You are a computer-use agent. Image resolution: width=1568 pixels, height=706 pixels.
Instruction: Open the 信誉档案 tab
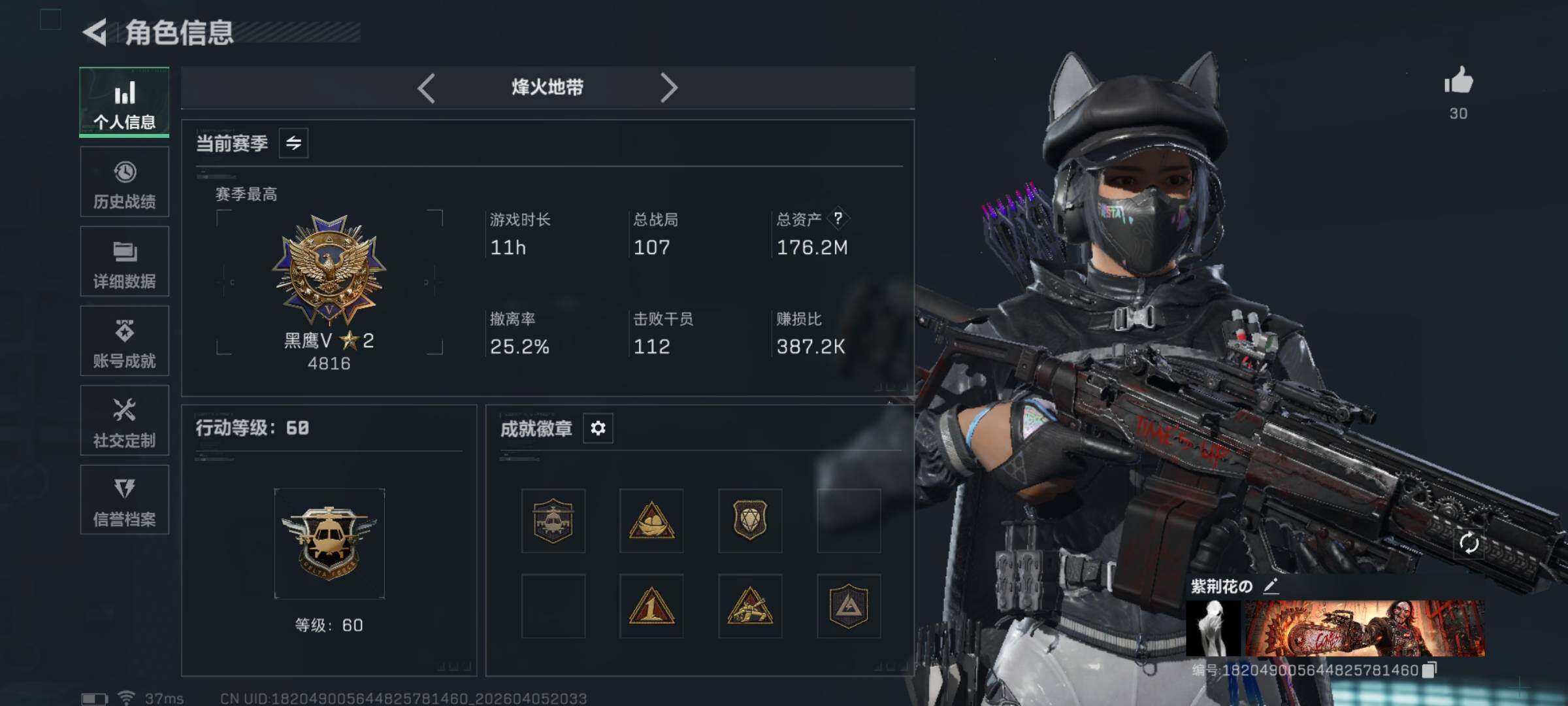coord(125,500)
